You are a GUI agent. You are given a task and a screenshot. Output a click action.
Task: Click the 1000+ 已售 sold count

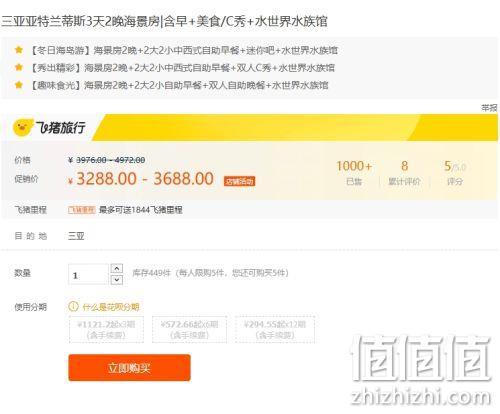pyautogui.click(x=354, y=173)
